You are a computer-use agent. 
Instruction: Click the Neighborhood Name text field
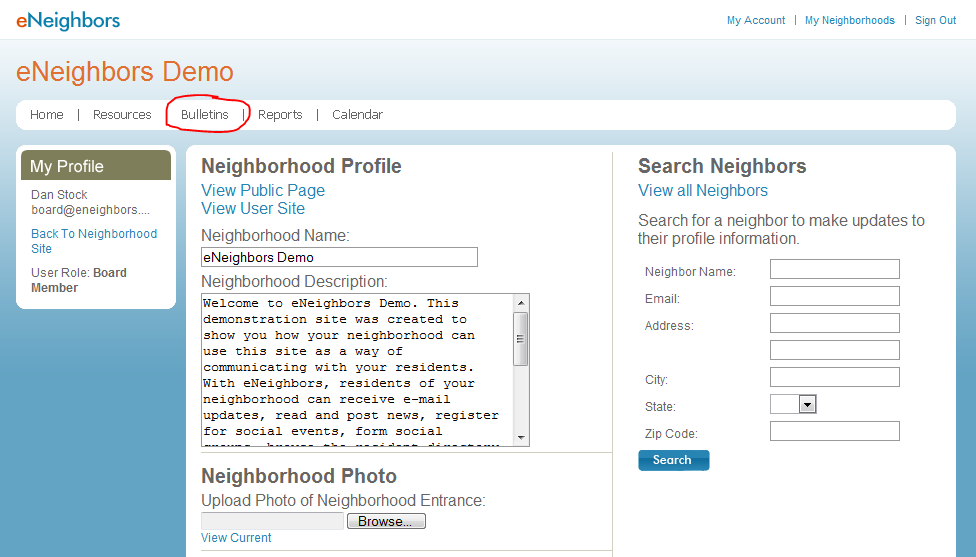(x=339, y=257)
